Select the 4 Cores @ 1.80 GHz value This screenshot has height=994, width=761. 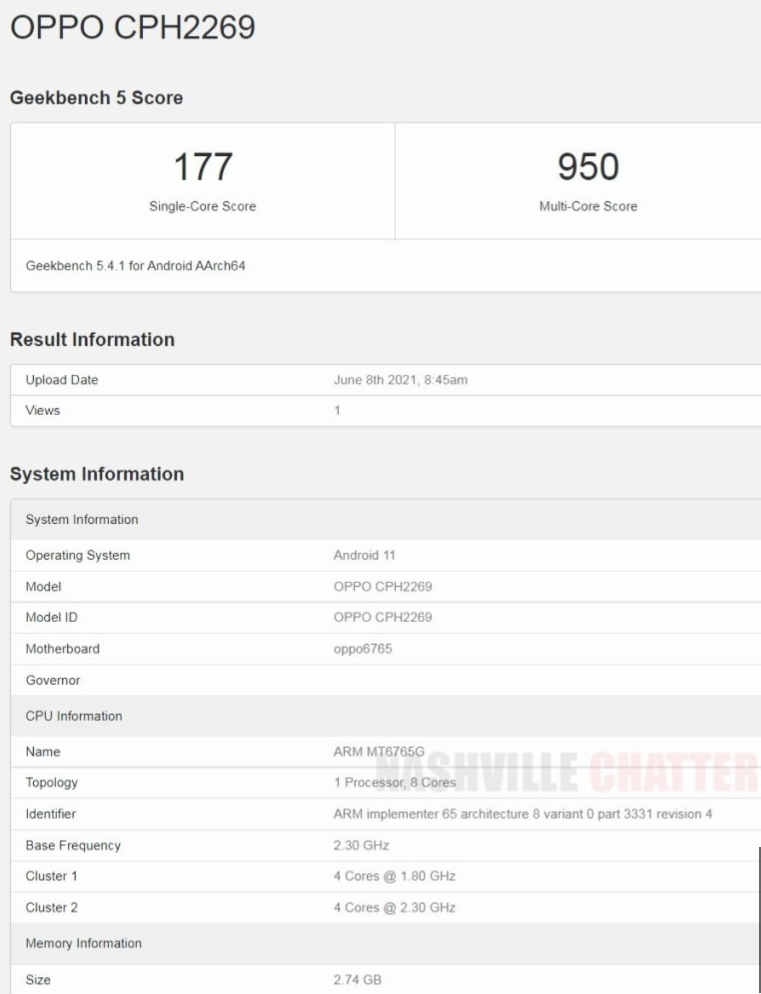tap(394, 876)
